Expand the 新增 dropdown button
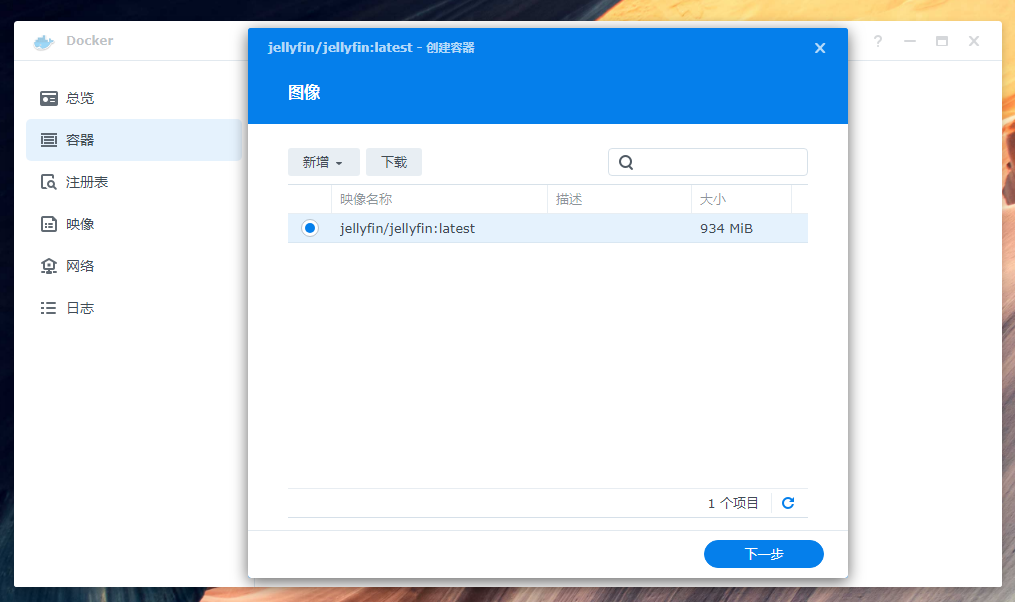 click(323, 162)
